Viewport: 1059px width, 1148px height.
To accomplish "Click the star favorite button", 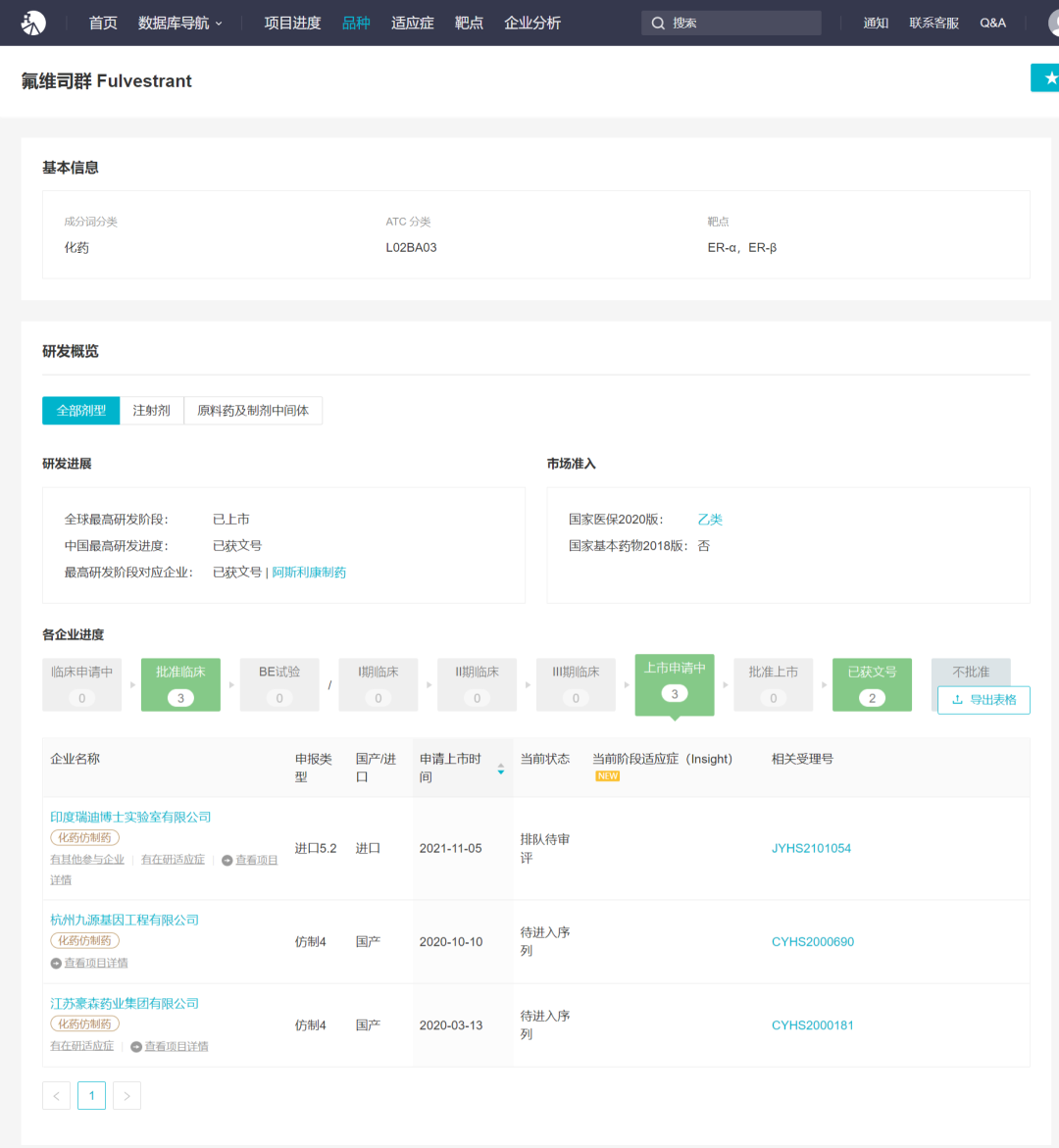I will pos(1047,77).
